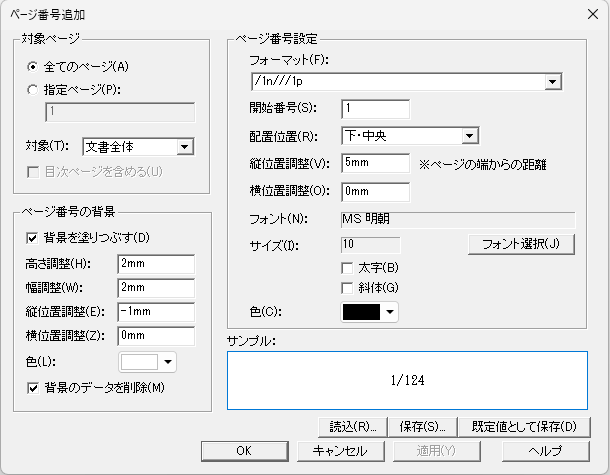Enable the 太字 bold checkbox
This screenshot has width=610, height=475.
[x=347, y=268]
